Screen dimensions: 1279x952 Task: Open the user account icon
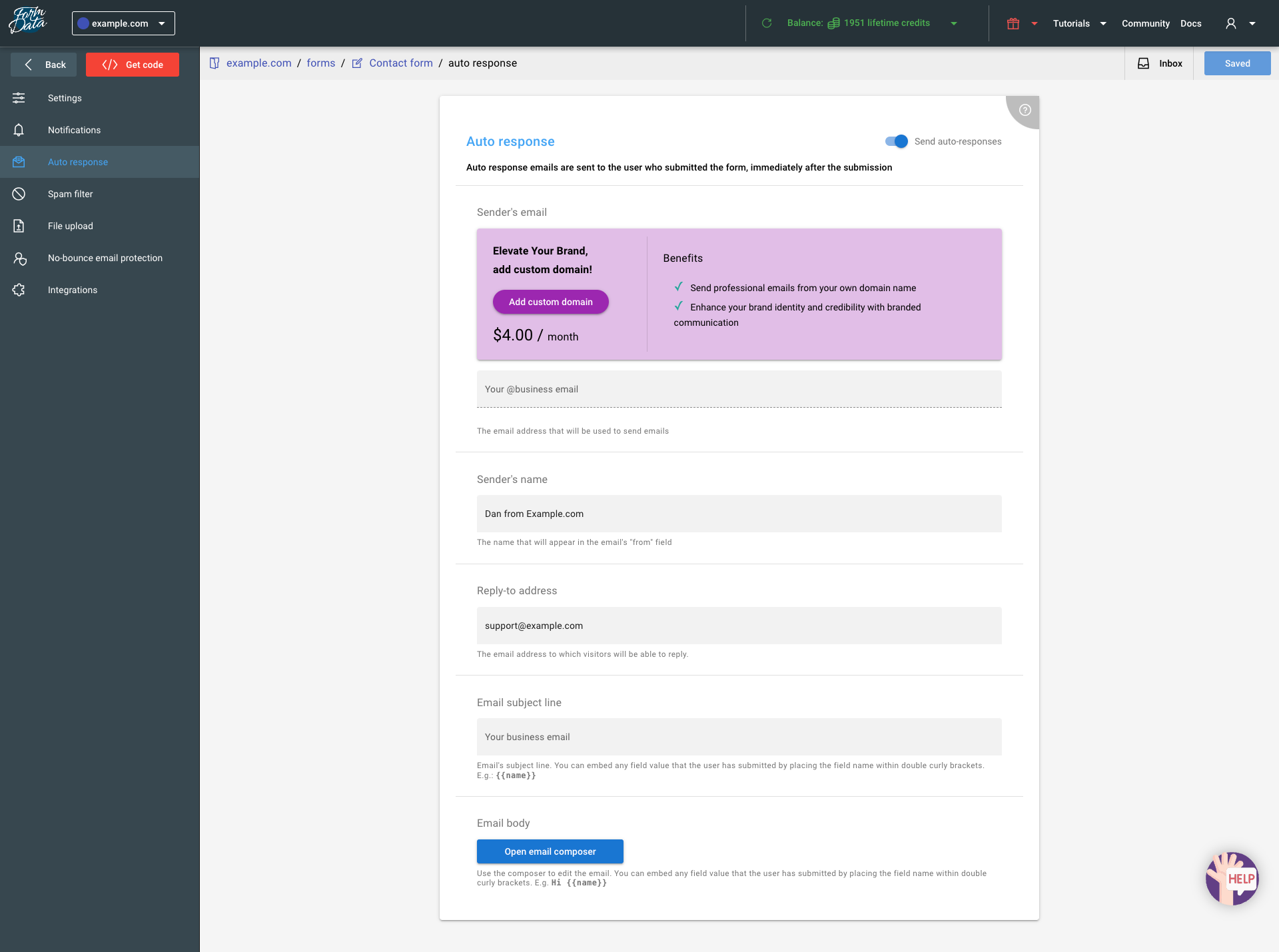point(1231,23)
